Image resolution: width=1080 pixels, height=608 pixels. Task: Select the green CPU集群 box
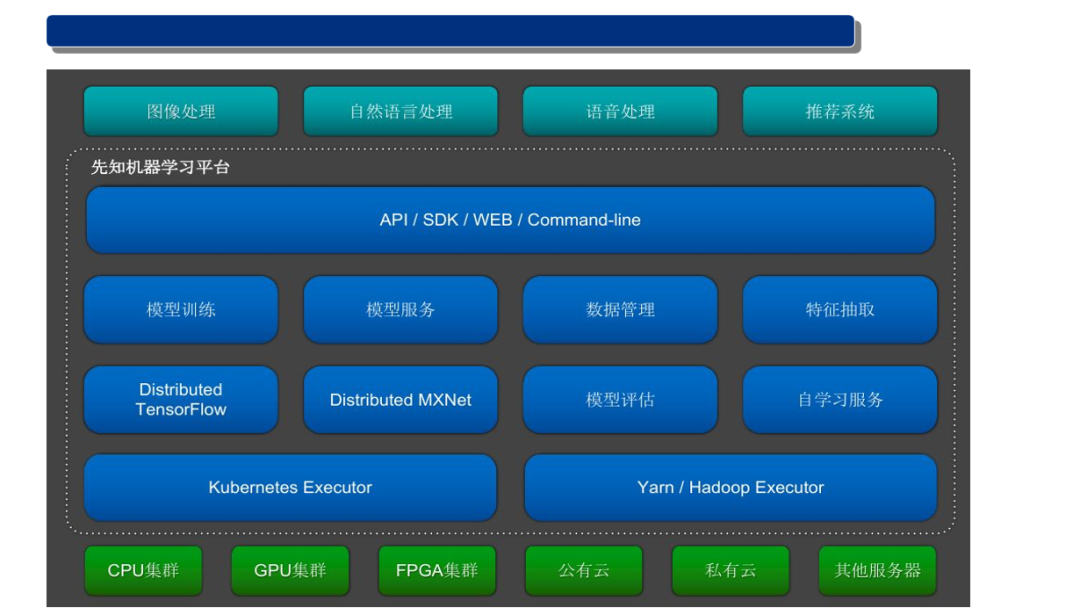pos(143,571)
